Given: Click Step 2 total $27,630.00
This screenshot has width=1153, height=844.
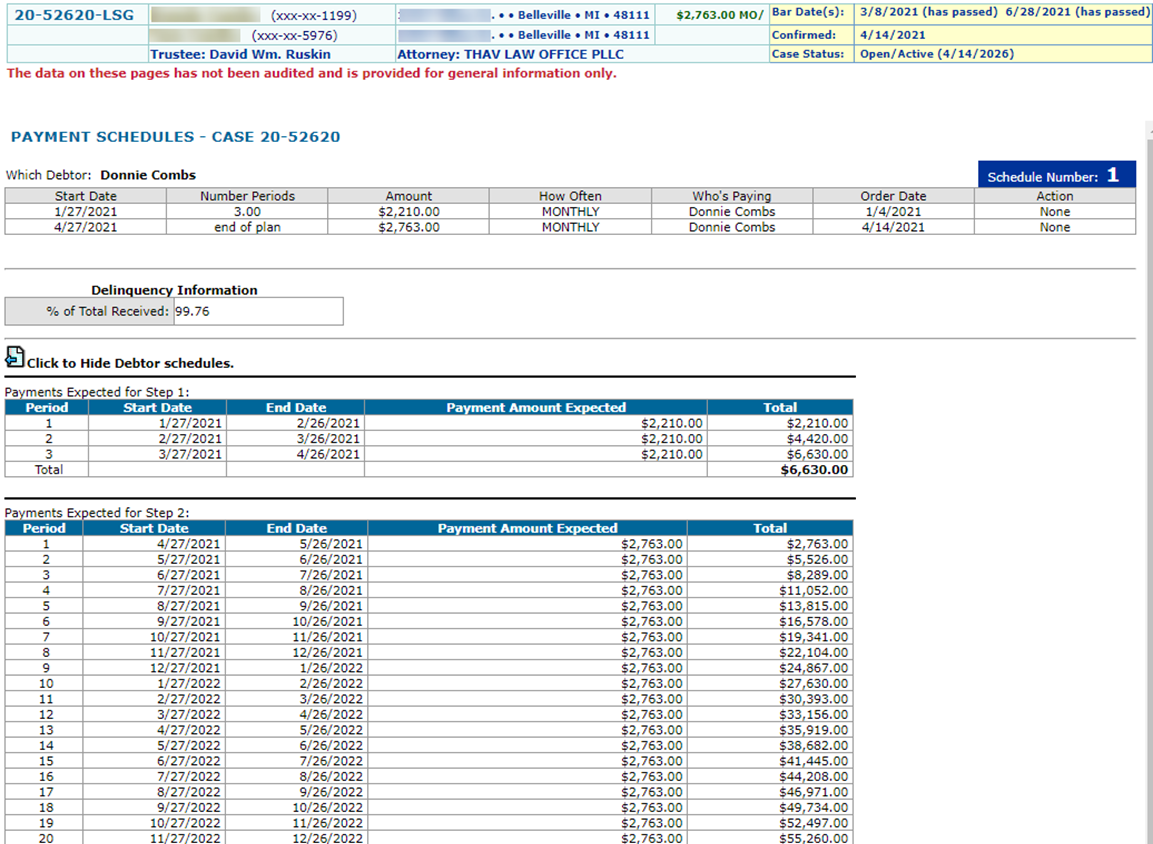Looking at the screenshot, I should point(813,683).
